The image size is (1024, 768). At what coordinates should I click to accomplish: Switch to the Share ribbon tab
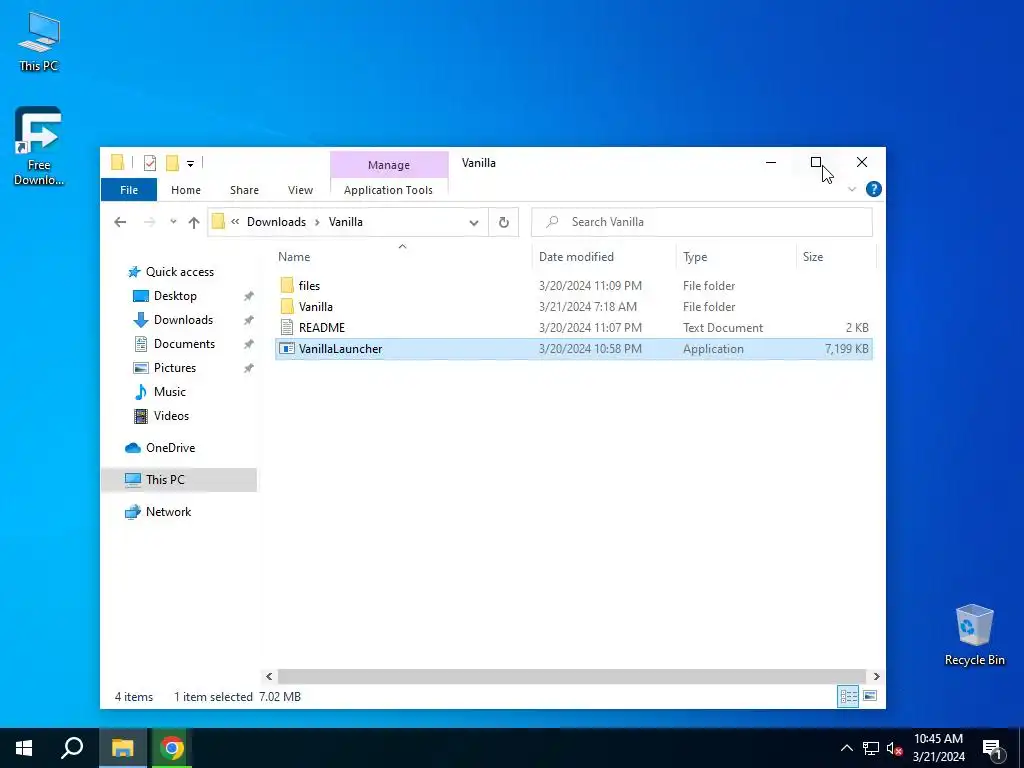pos(244,190)
